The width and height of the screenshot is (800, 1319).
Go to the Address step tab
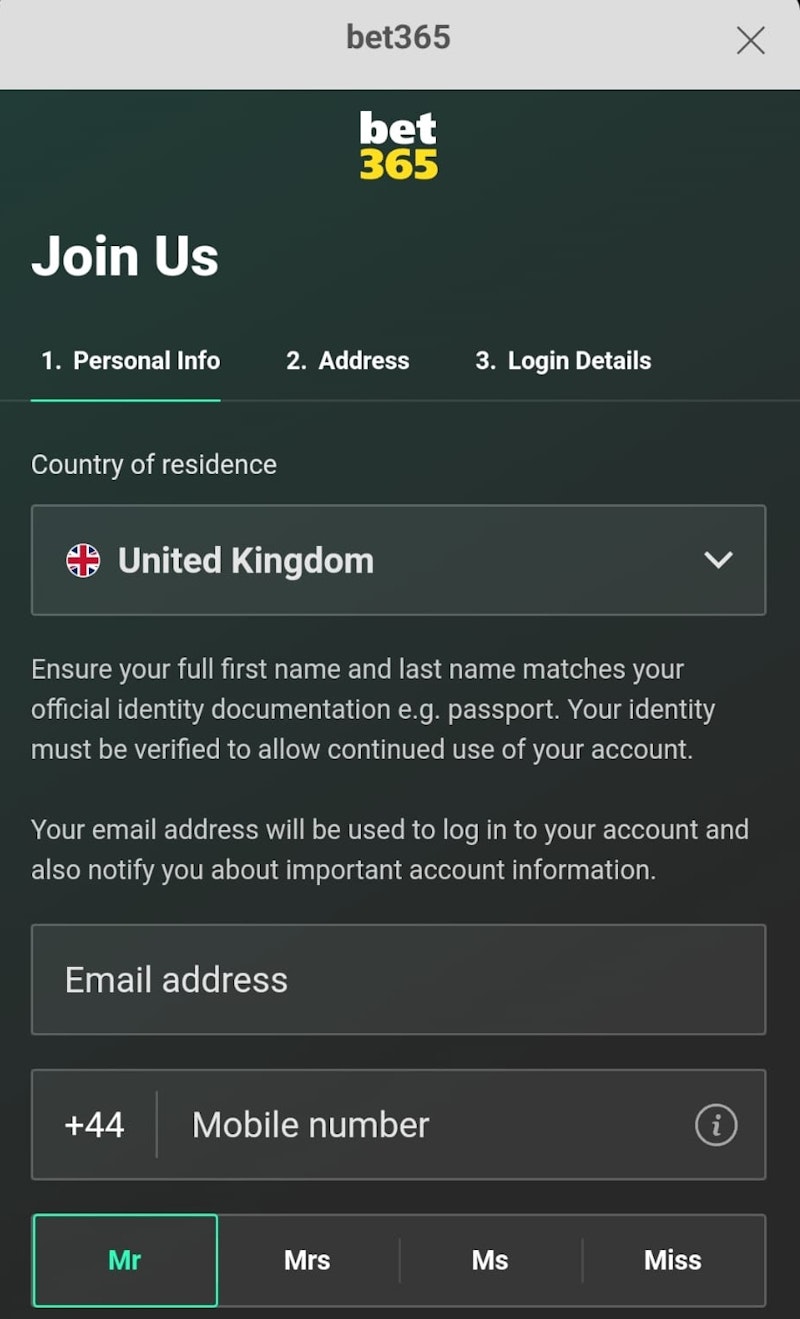348,361
